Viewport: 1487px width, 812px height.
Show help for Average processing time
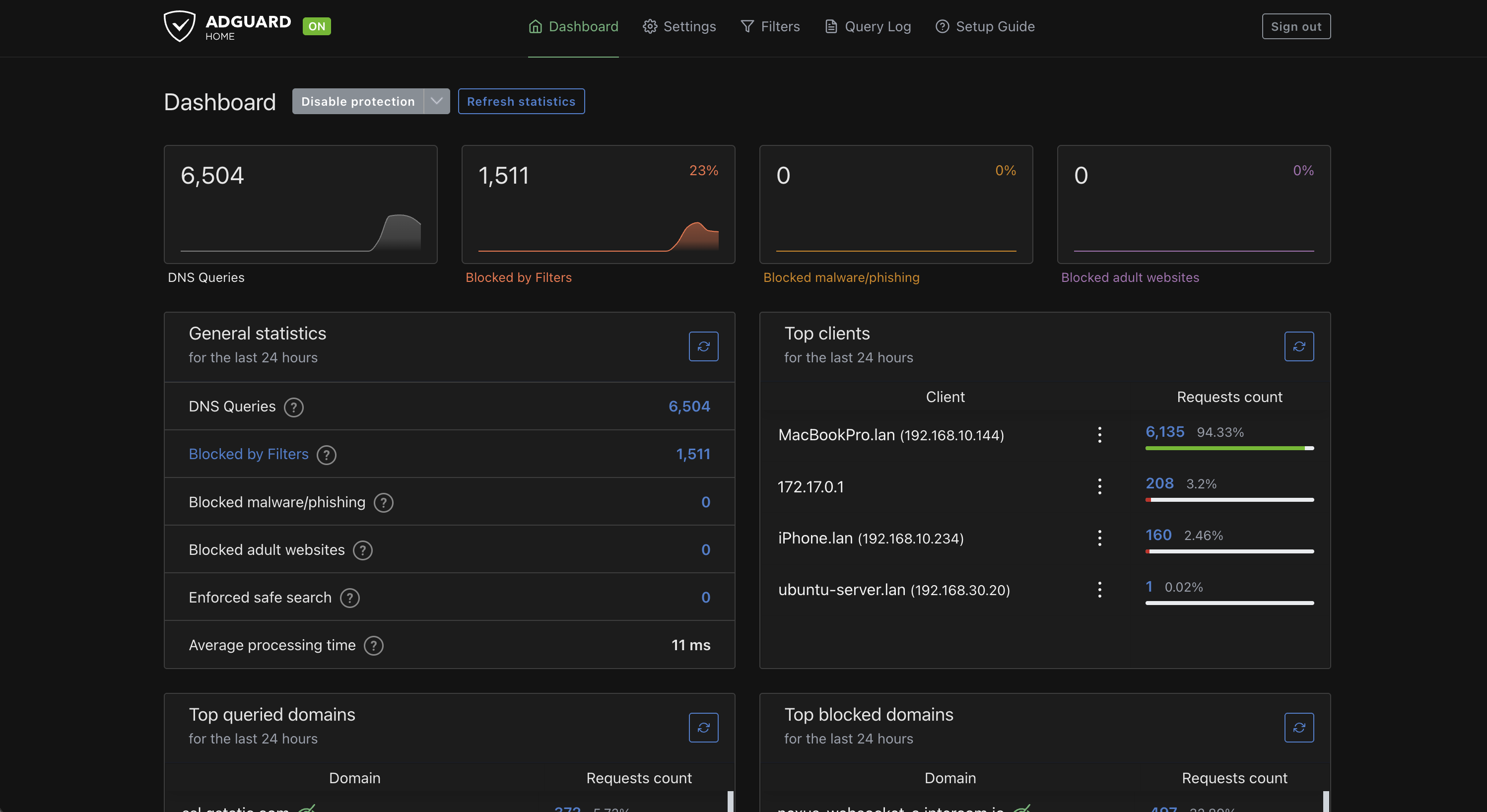pos(373,645)
